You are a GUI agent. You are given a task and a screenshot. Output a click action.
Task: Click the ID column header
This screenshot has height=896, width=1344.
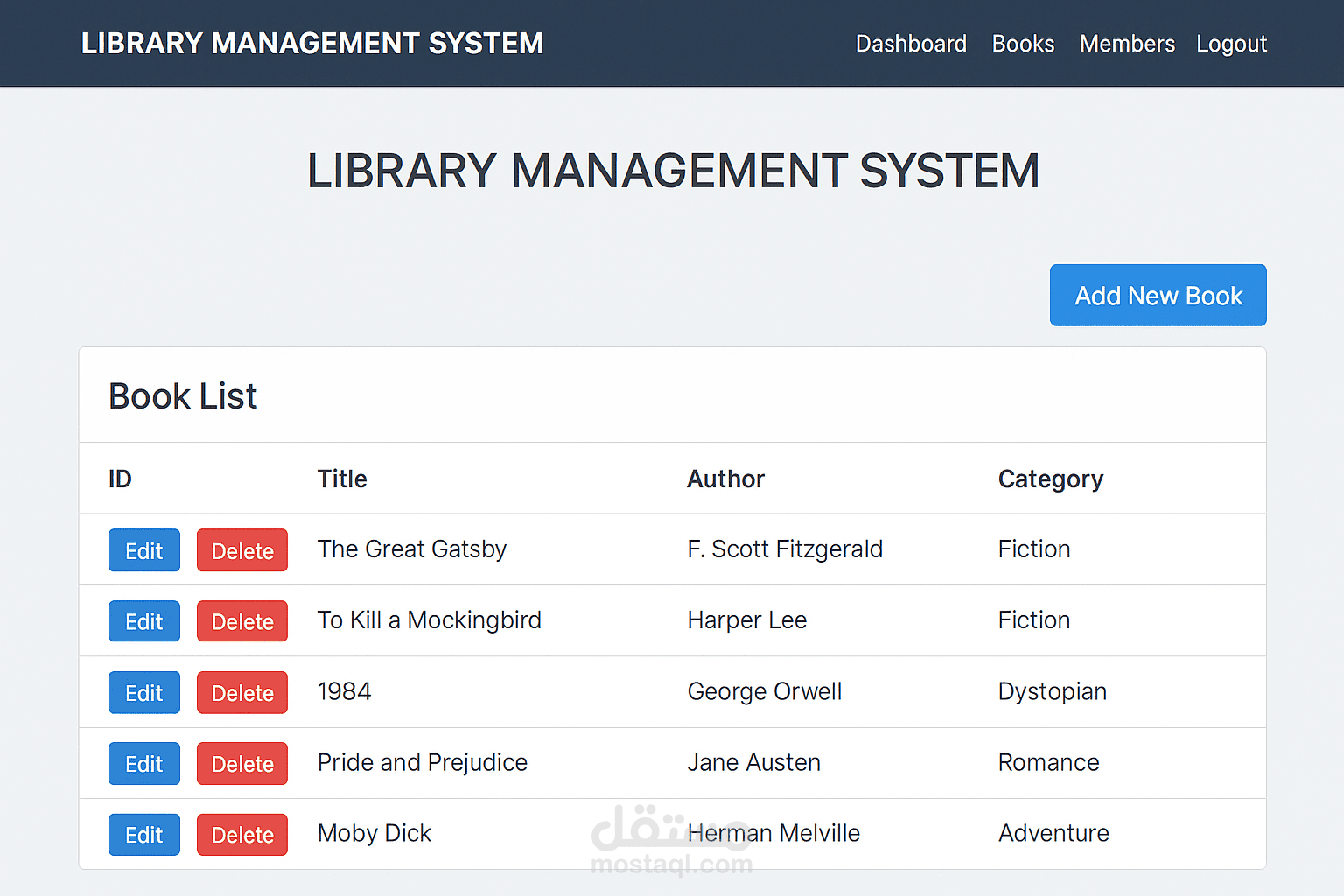click(x=120, y=479)
